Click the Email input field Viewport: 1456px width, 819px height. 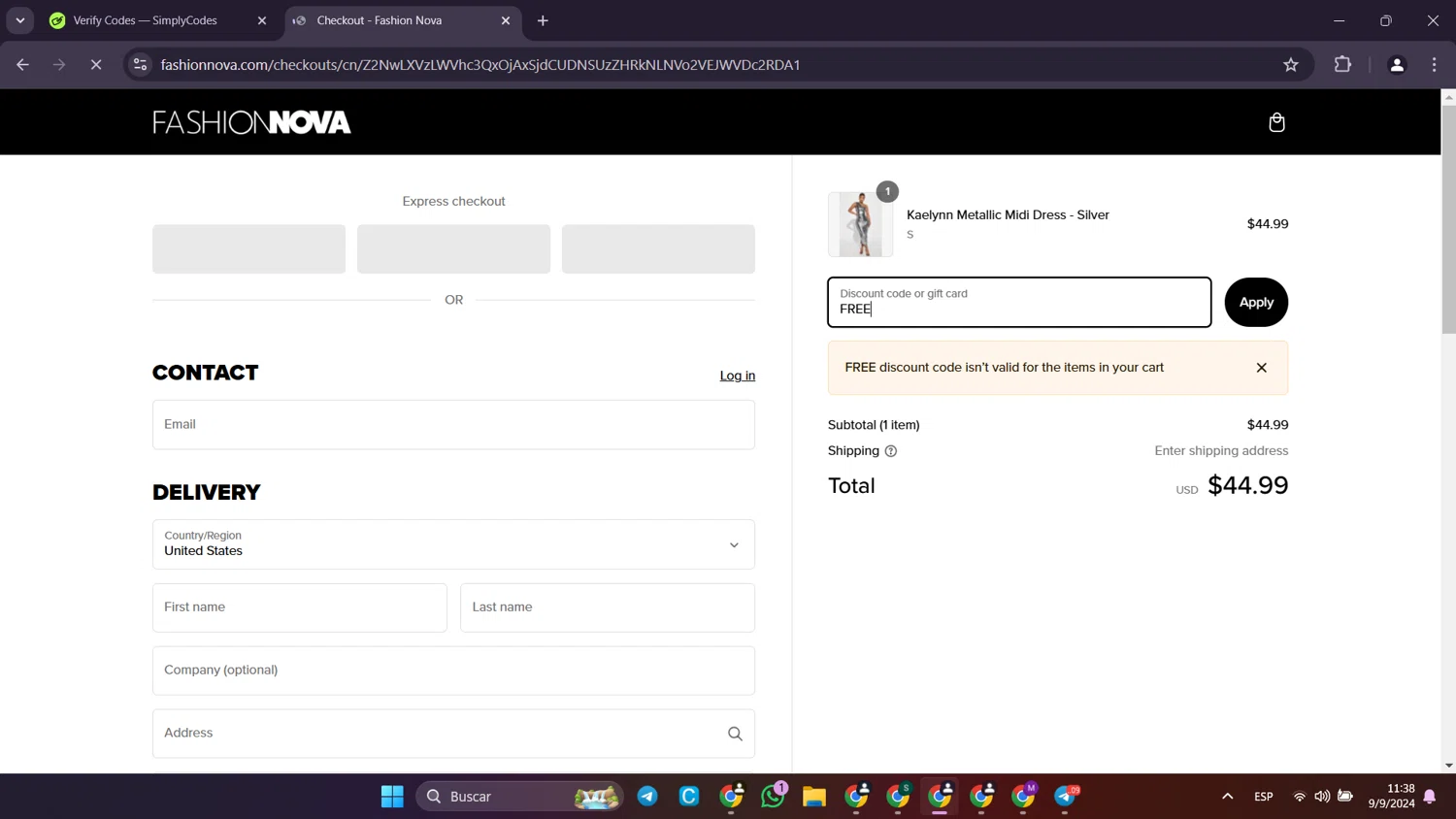pos(453,424)
